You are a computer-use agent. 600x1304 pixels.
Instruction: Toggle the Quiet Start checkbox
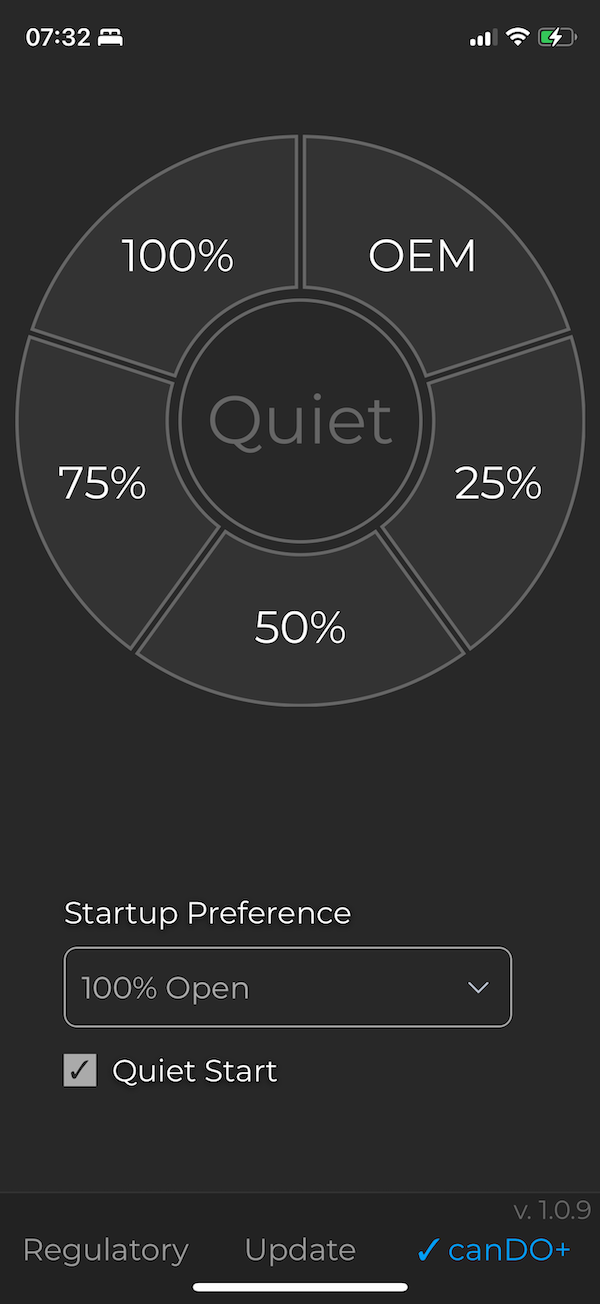[80, 1070]
